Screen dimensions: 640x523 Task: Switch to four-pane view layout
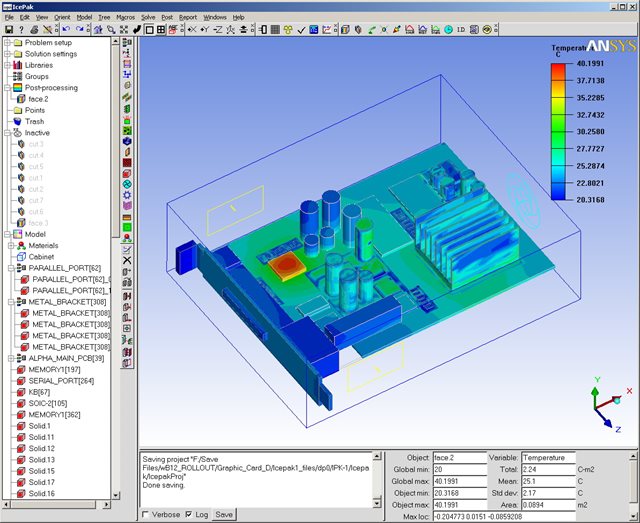[161, 29]
